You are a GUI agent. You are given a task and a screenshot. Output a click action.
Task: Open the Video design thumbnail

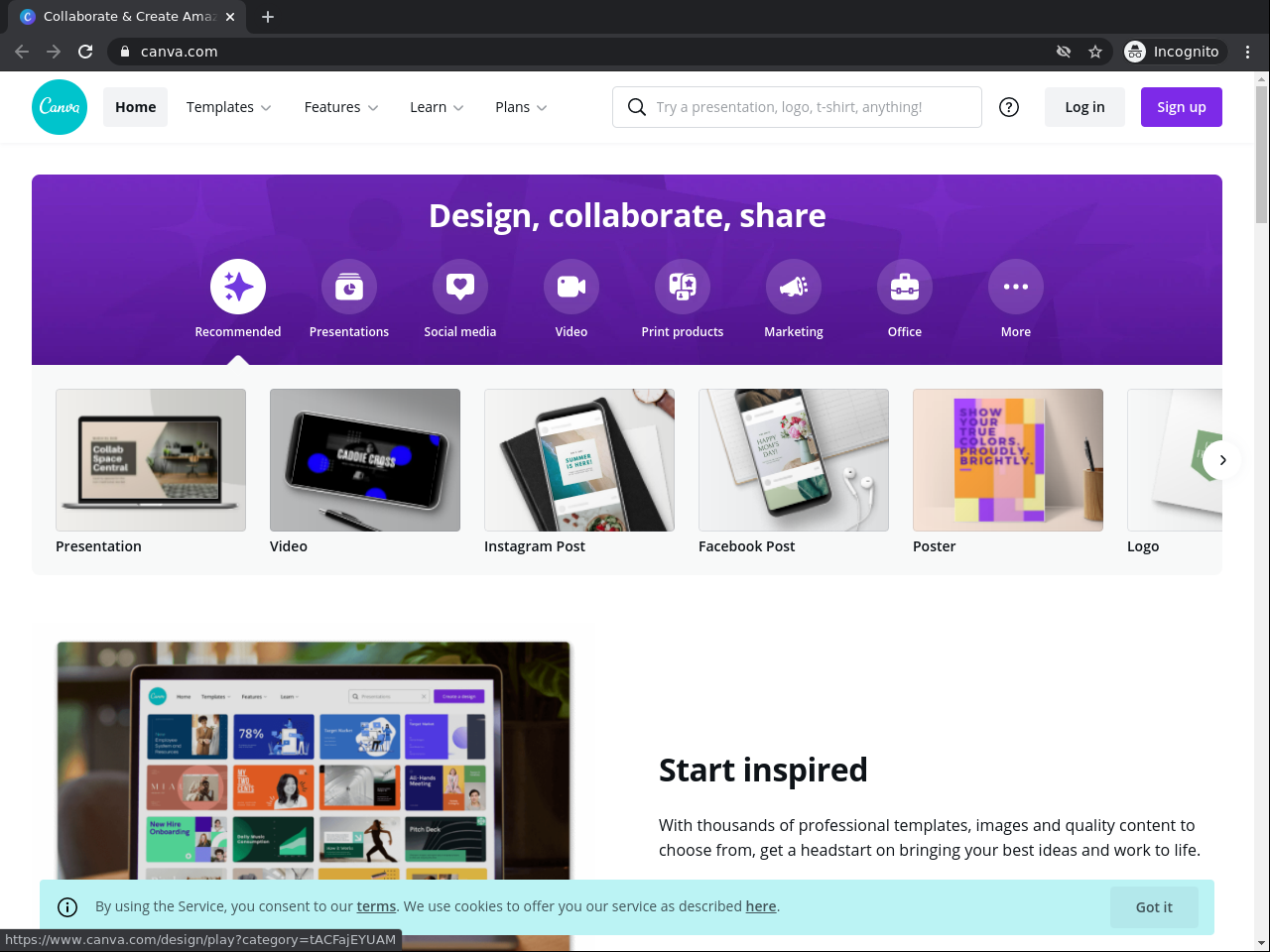365,460
